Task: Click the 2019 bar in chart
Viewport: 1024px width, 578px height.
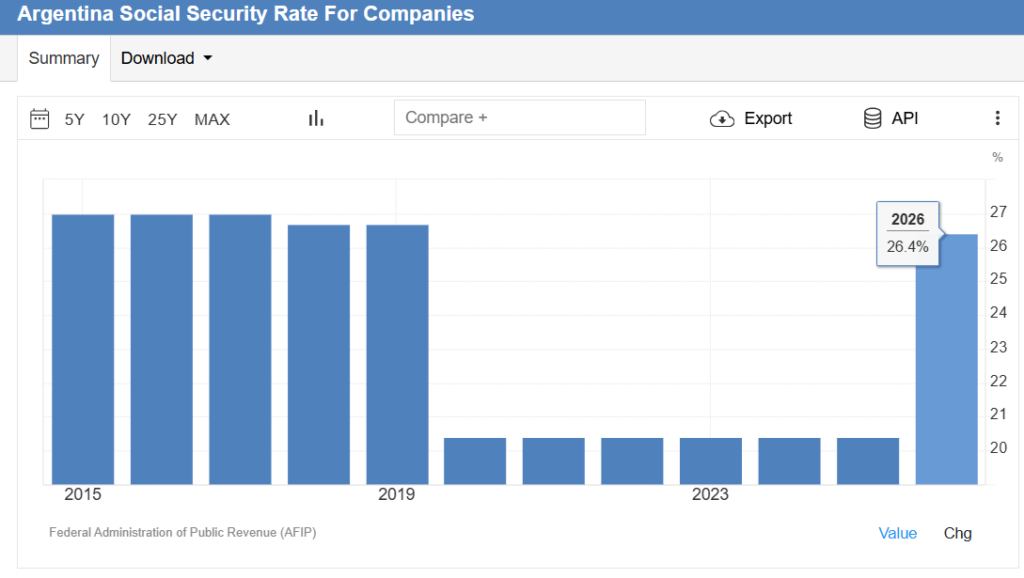Action: [397, 355]
